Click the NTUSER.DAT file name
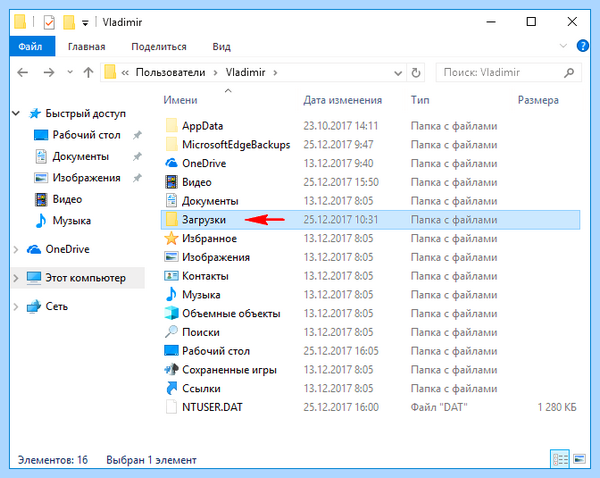600x478 pixels. pyautogui.click(x=212, y=407)
